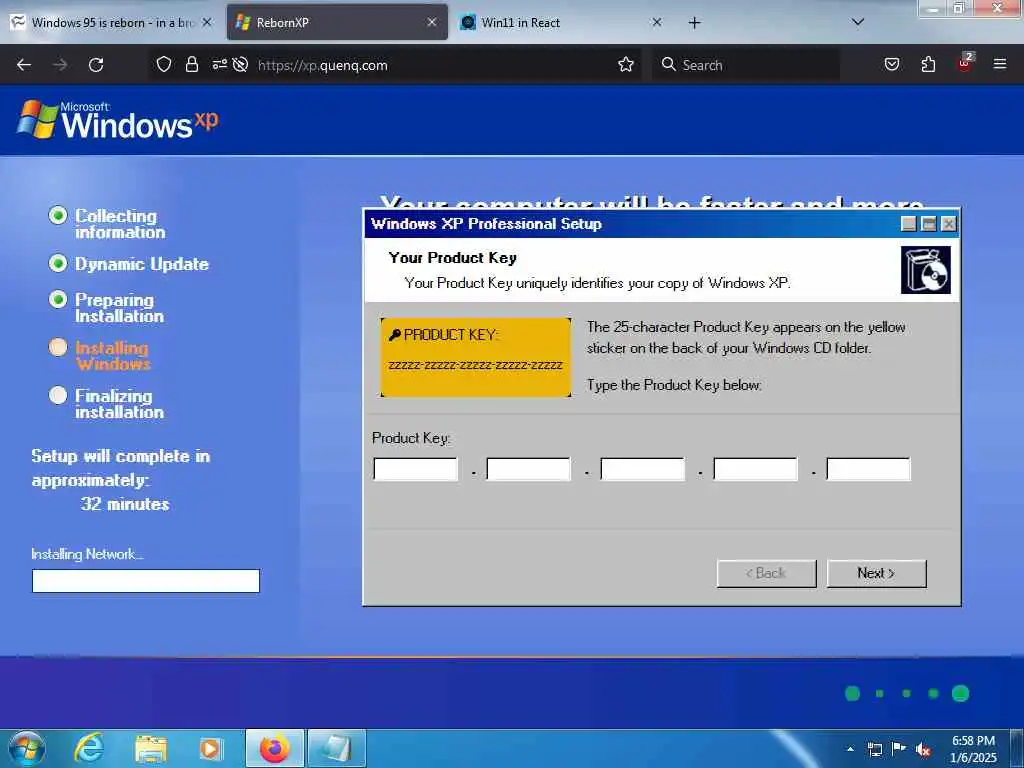This screenshot has height=768, width=1024.
Task: Close the Windows 95 is reborn tab
Action: [207, 22]
